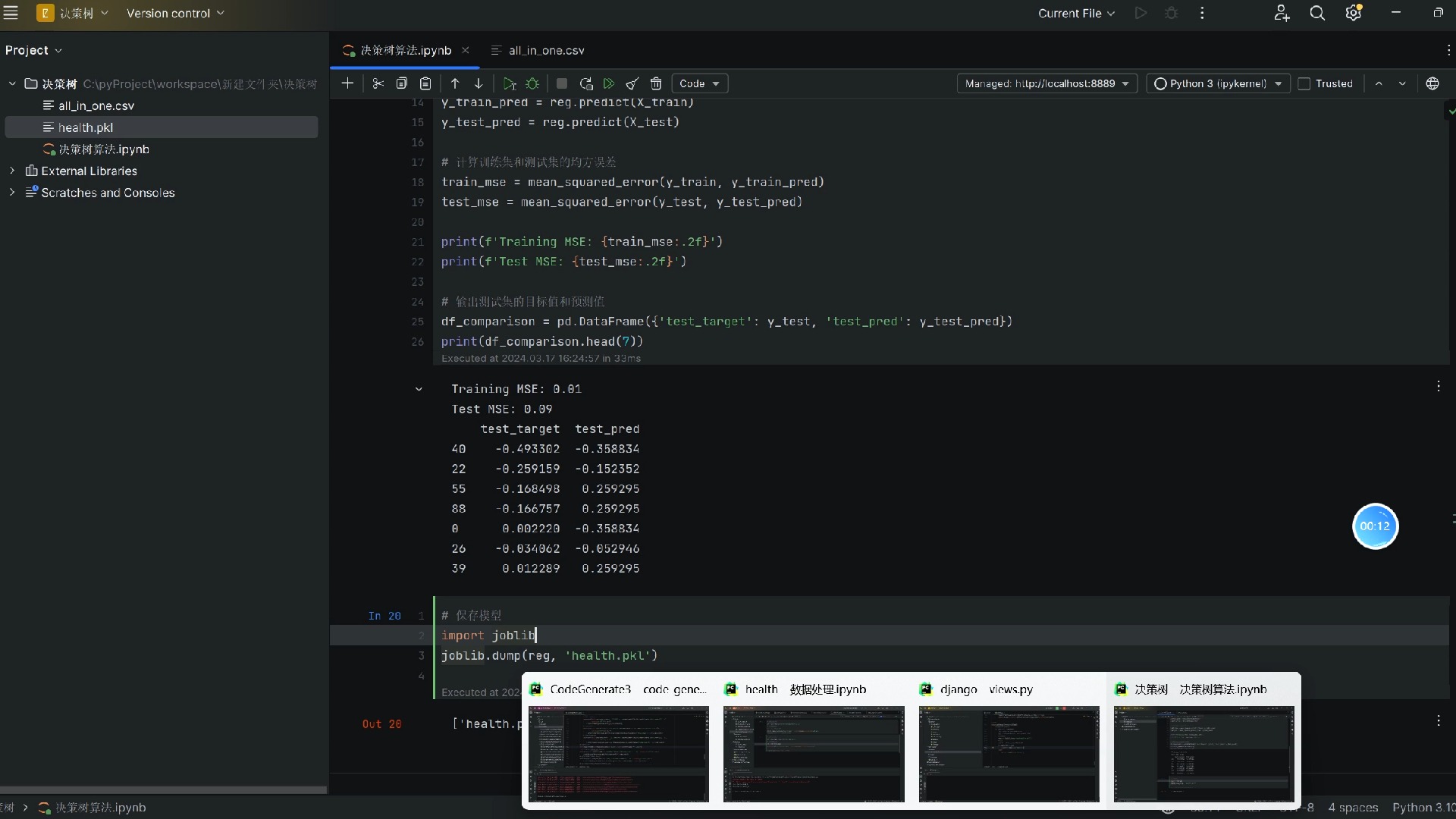Select health.pkl in the project tree
Viewport: 1456px width, 819px height.
(86, 127)
